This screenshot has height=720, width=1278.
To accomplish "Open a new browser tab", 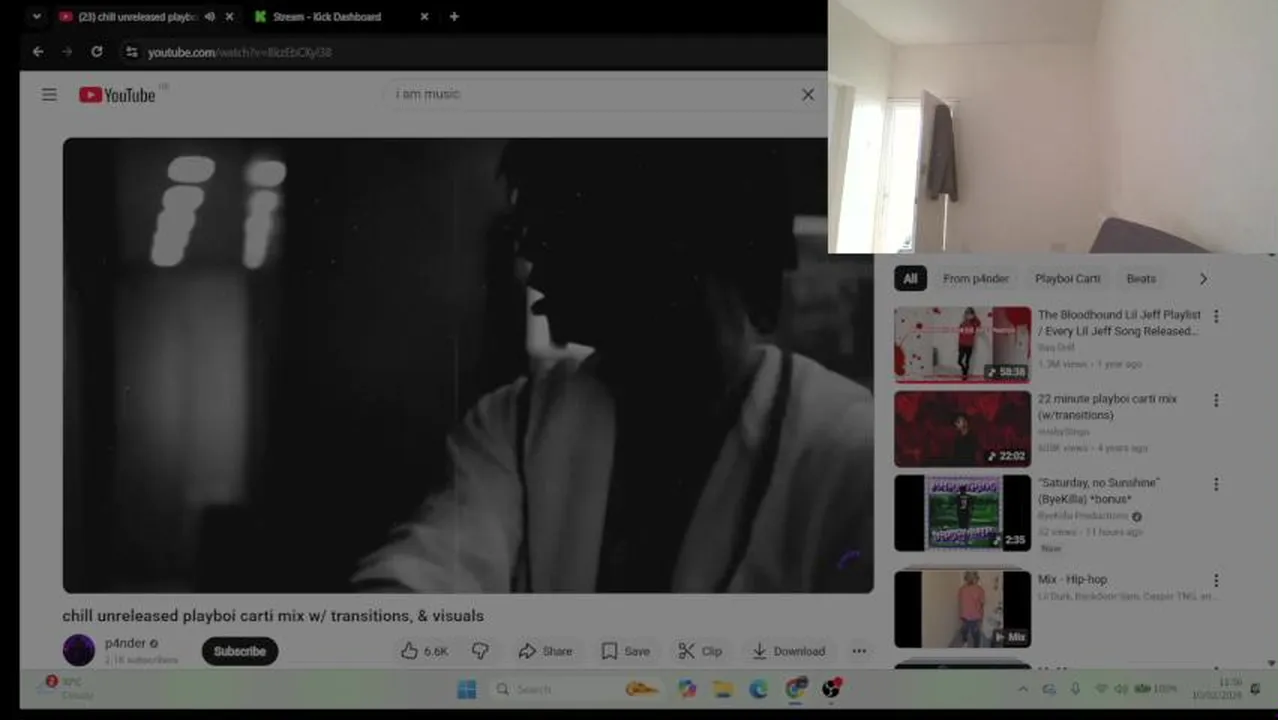I will [454, 17].
